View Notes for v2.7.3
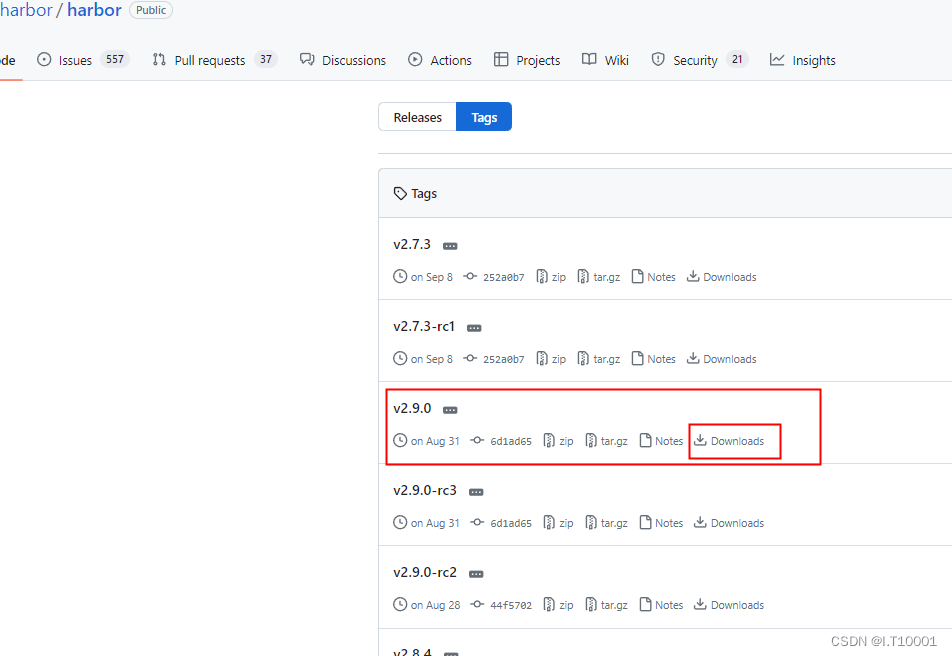 (x=653, y=277)
